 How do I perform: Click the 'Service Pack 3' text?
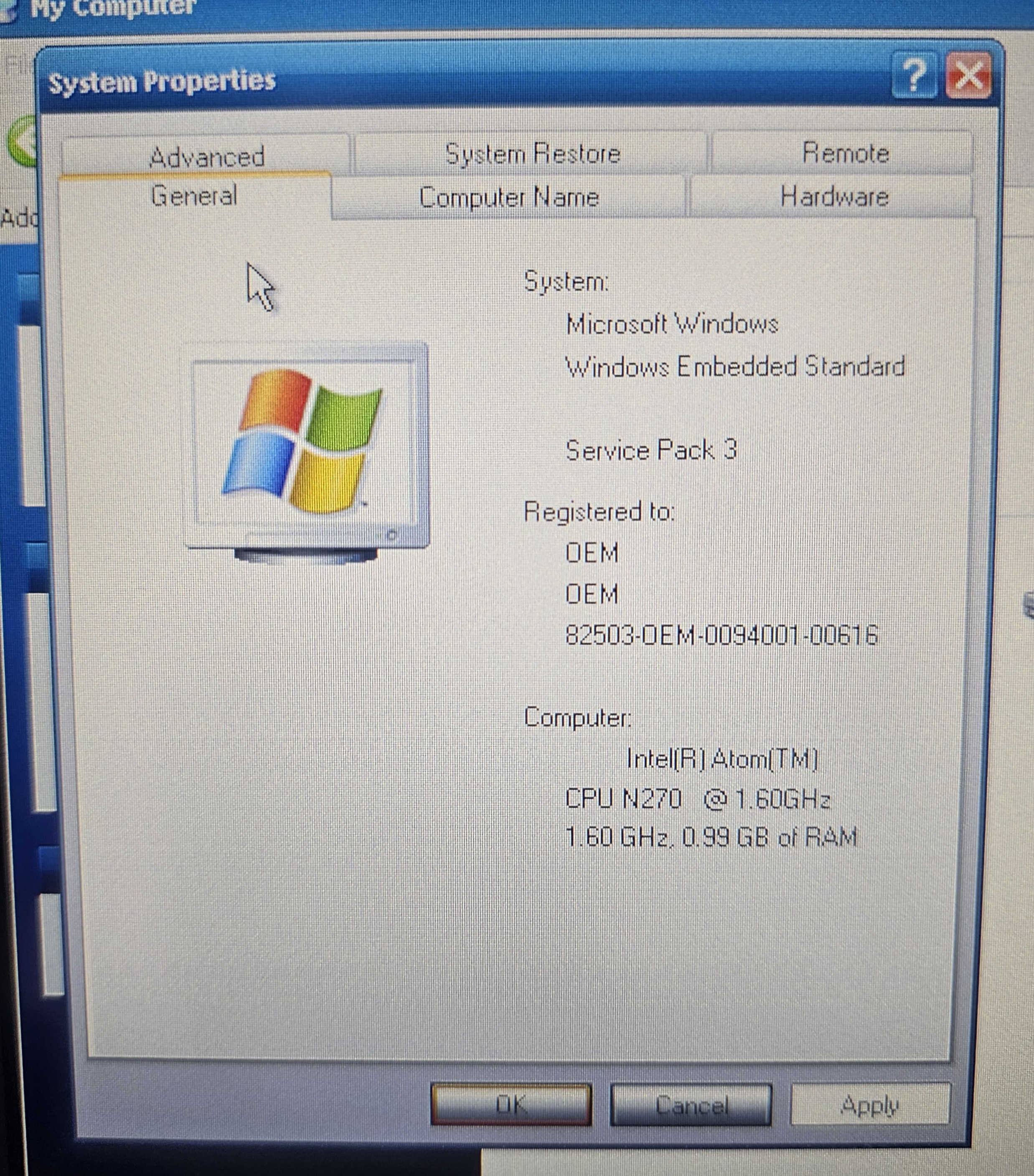(x=651, y=449)
